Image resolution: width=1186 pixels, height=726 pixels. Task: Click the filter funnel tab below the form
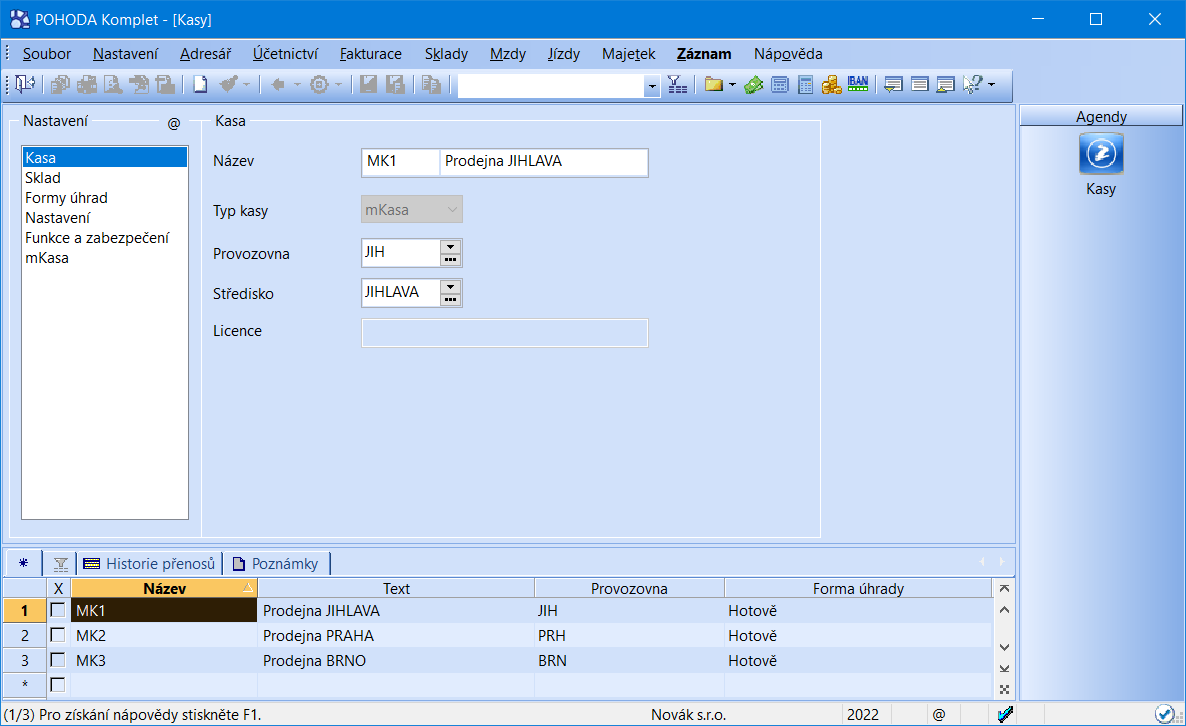[61, 564]
